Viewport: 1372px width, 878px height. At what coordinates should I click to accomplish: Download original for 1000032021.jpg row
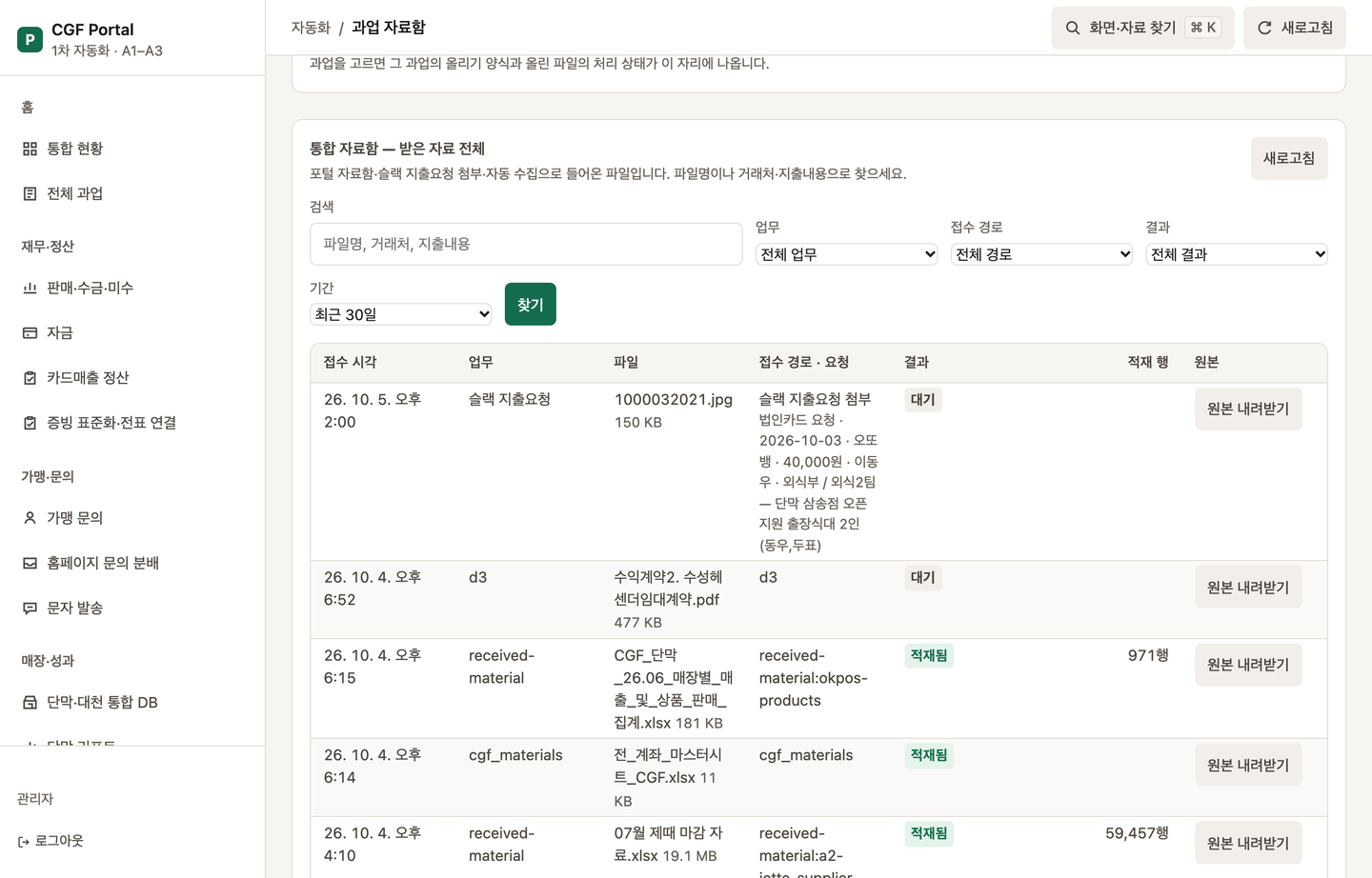[1248, 409]
